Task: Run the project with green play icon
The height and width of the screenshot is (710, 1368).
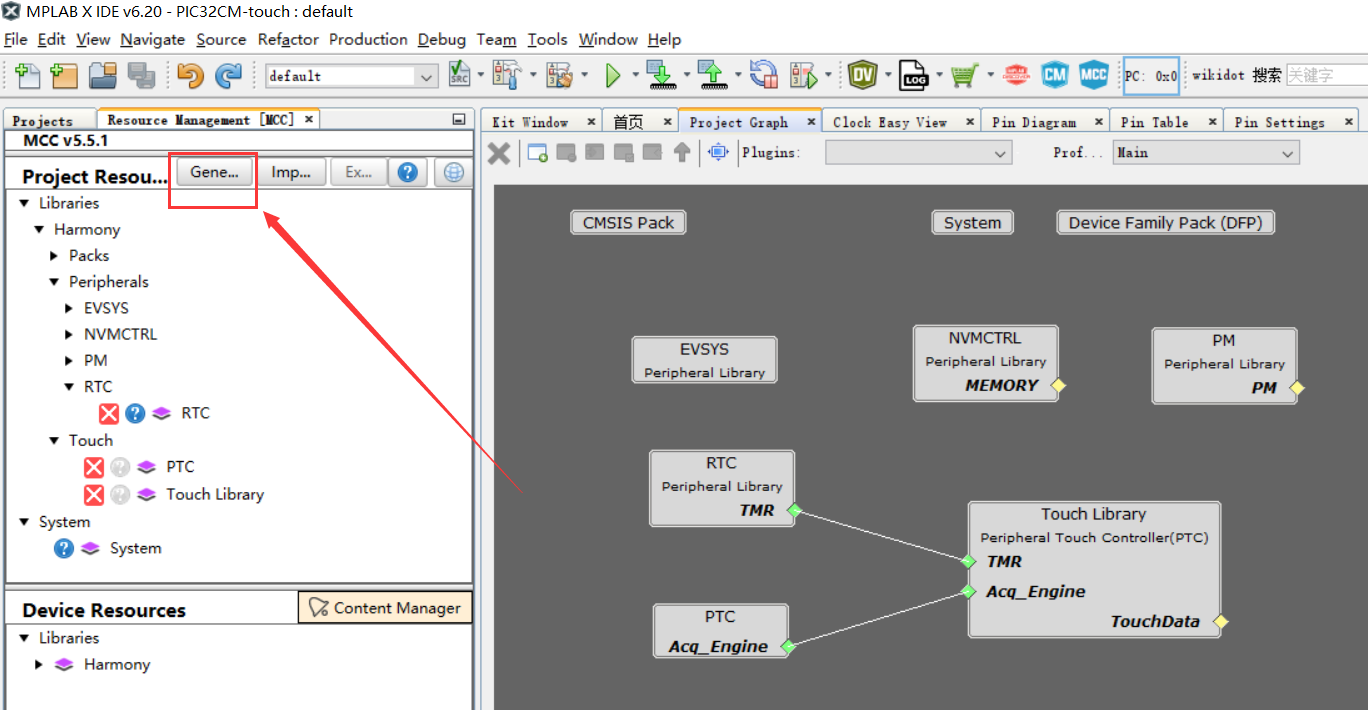Action: coord(613,75)
